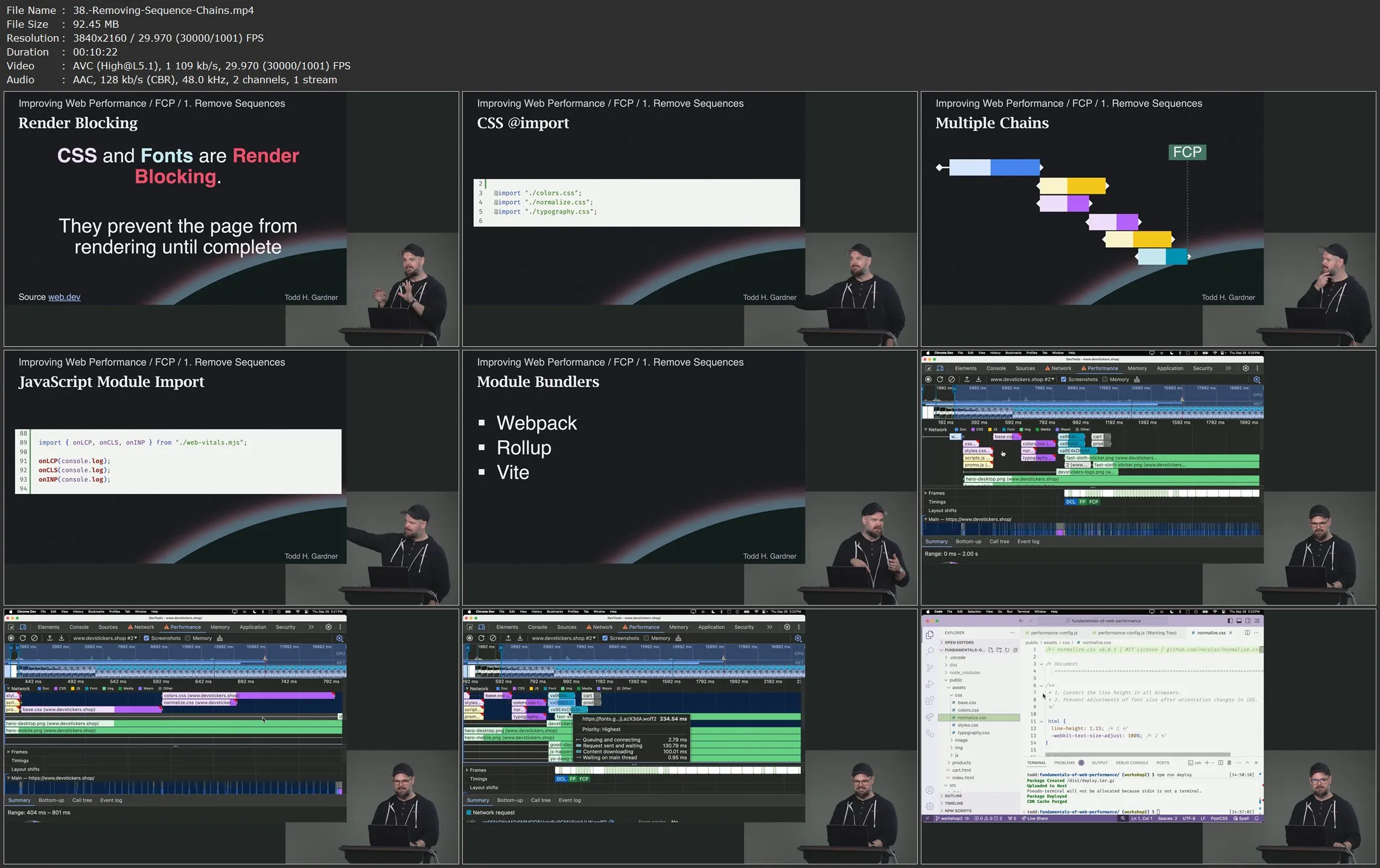Uncheck Screenshots checkbox in 3:20 PM DevTools frame

pyautogui.click(x=1064, y=379)
